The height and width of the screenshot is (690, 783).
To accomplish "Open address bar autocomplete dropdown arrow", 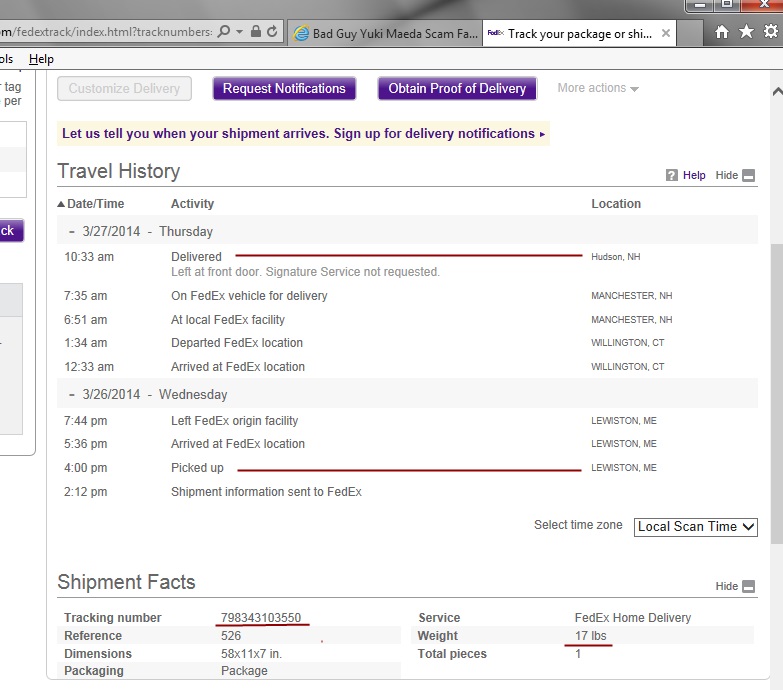I will point(240,31).
